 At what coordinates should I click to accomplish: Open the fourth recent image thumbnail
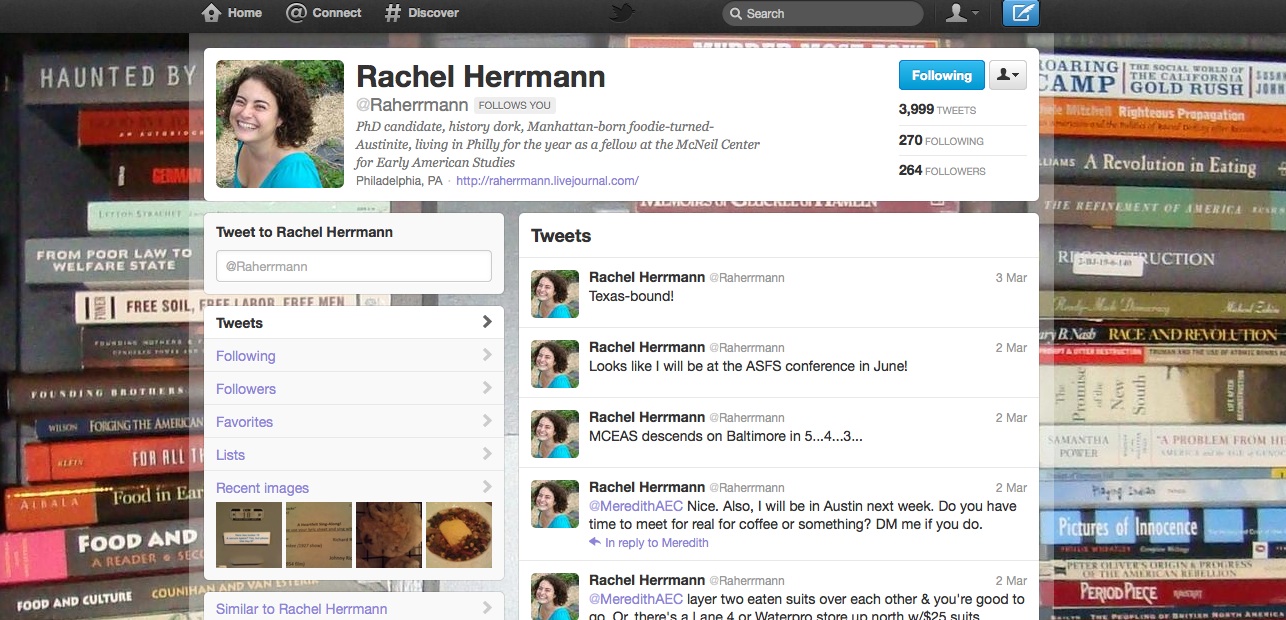click(x=459, y=535)
